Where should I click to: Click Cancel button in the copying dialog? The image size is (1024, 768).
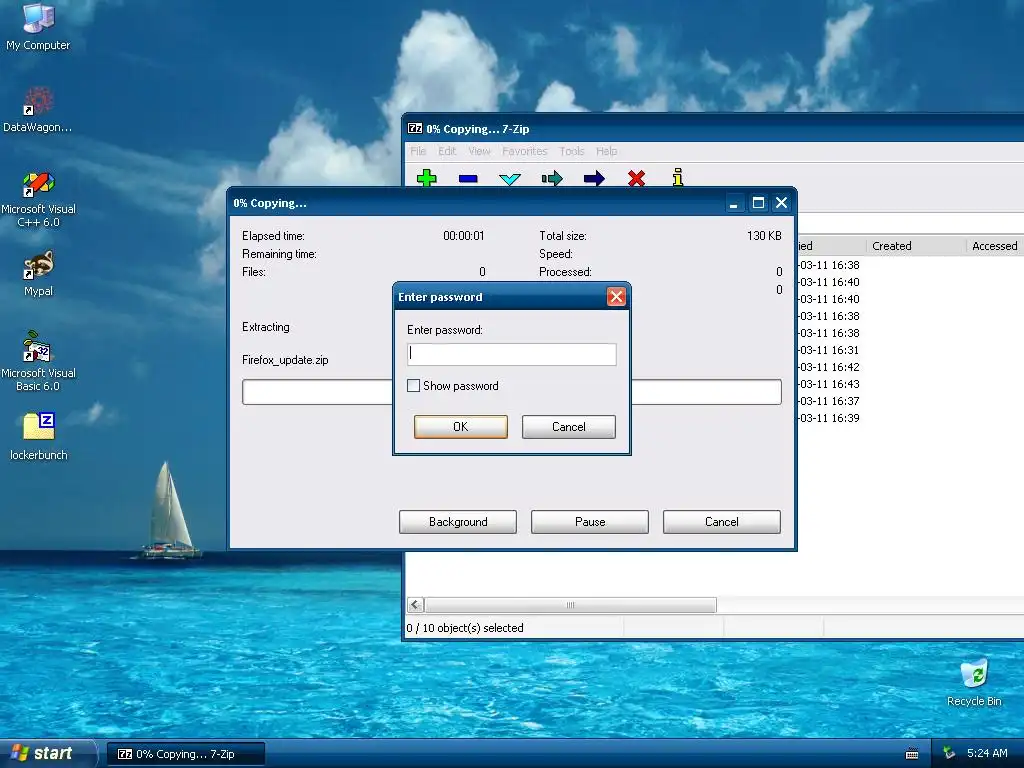click(x=722, y=522)
